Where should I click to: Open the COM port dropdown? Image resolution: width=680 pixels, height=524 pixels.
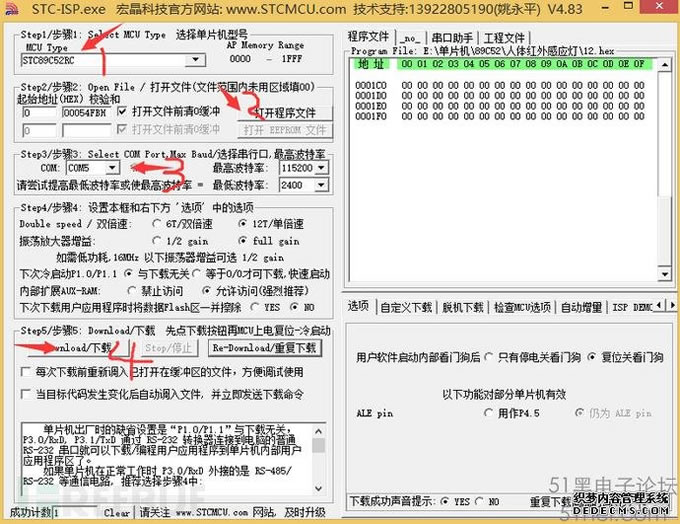pyautogui.click(x=112, y=168)
